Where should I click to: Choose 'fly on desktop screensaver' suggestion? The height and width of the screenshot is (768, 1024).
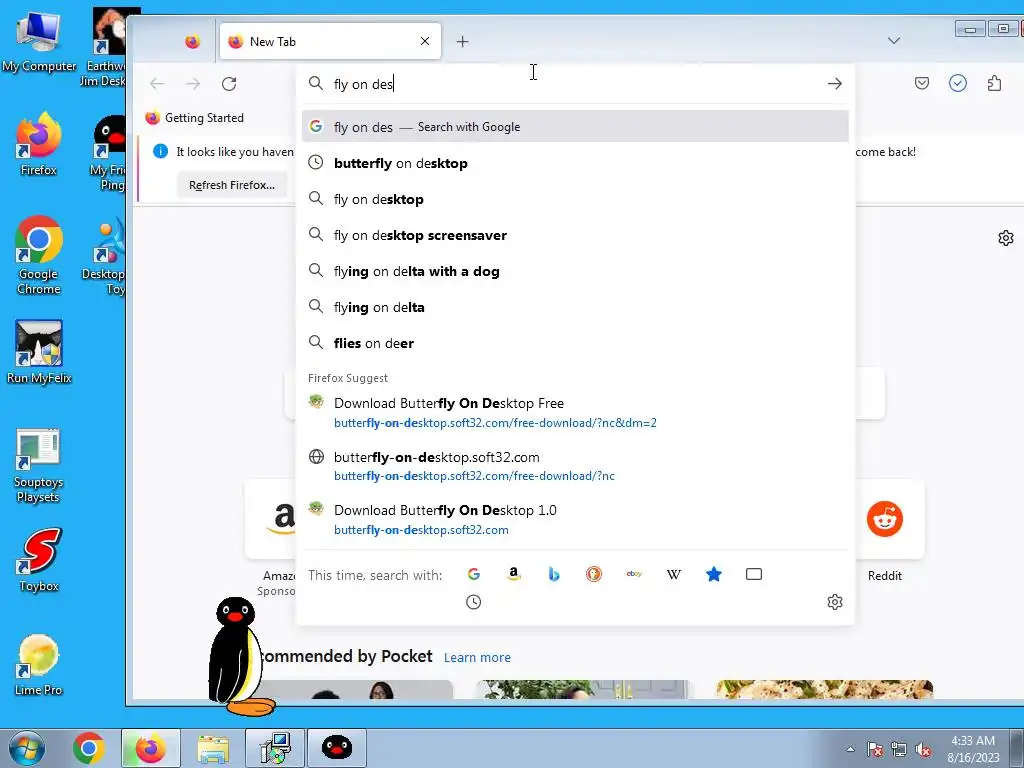click(575, 234)
